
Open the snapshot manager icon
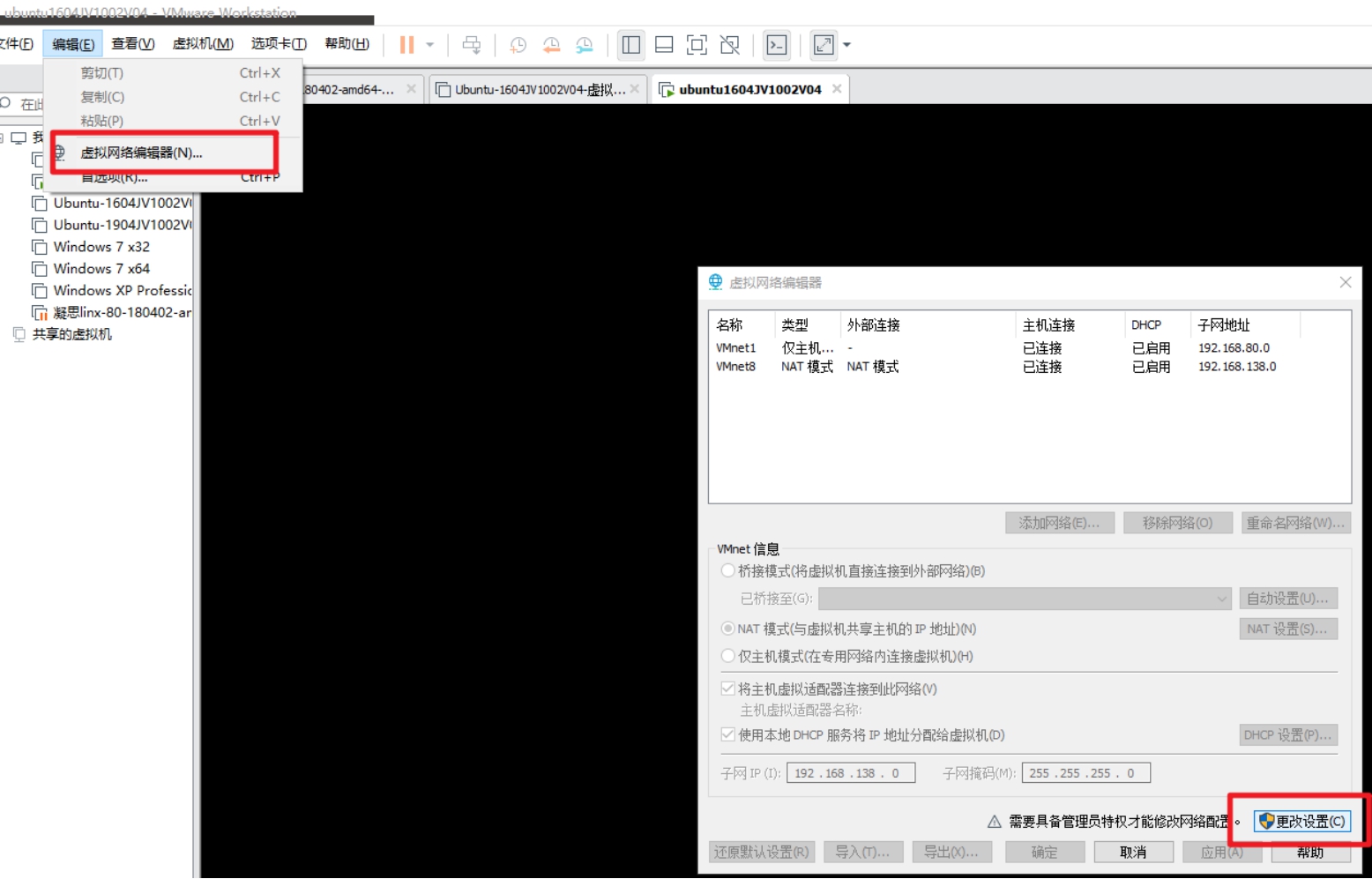click(x=585, y=45)
